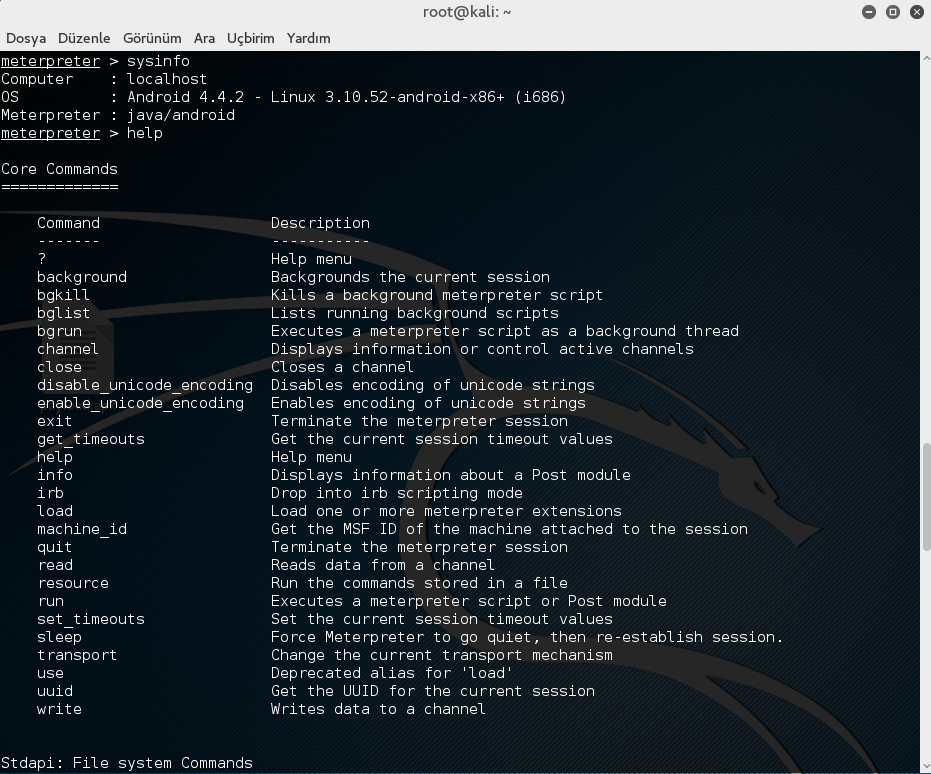The image size is (931, 774).
Task: Open the Ara menu
Action: (x=204, y=38)
